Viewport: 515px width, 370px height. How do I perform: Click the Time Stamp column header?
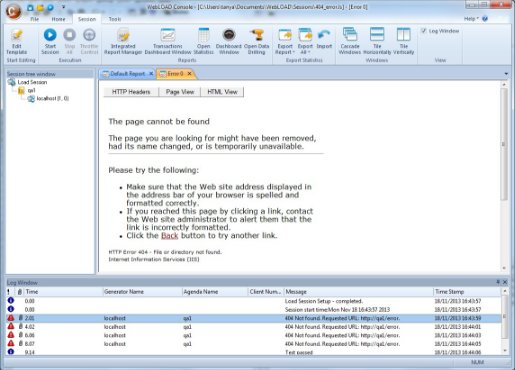[467, 292]
